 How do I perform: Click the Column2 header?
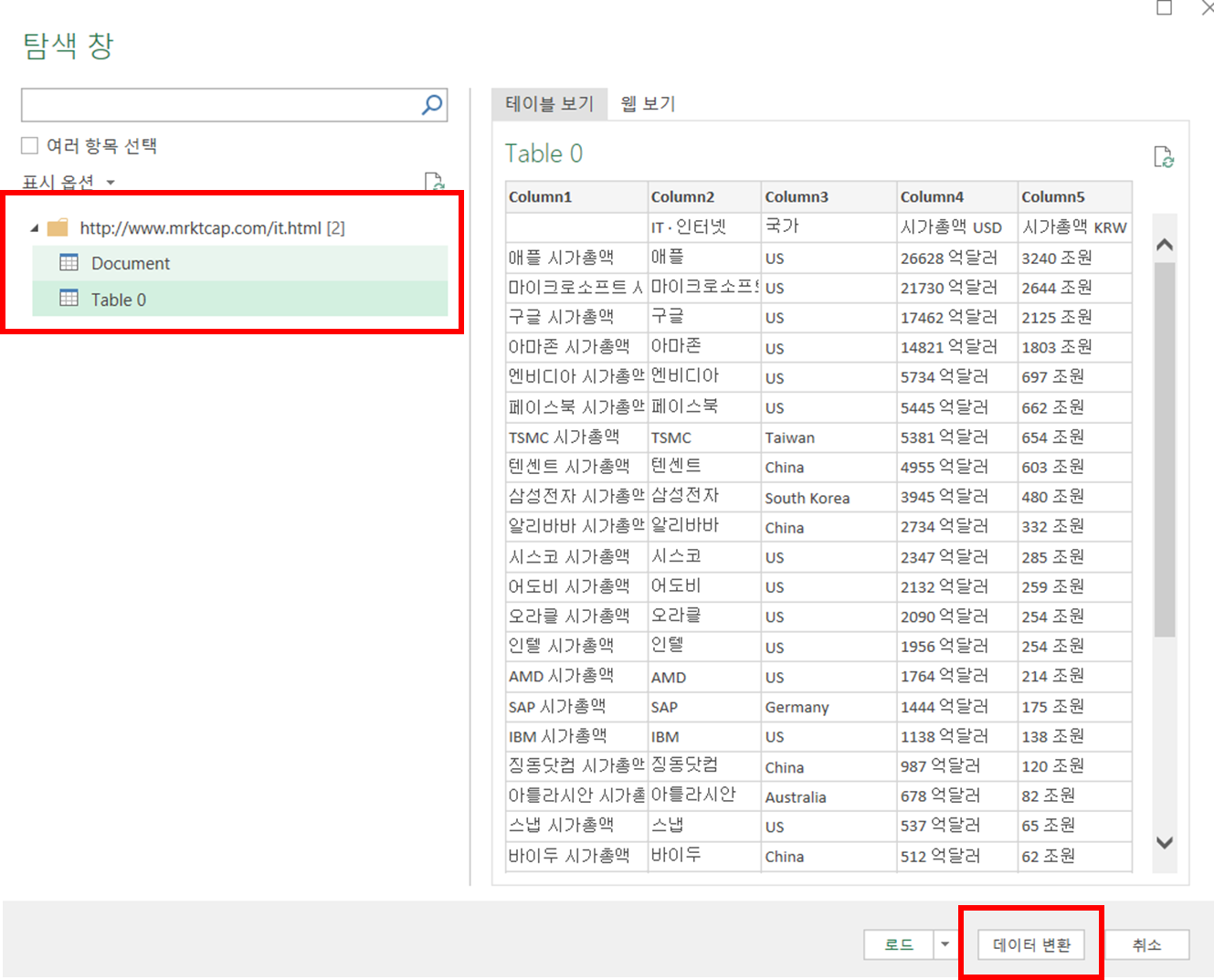pos(704,196)
